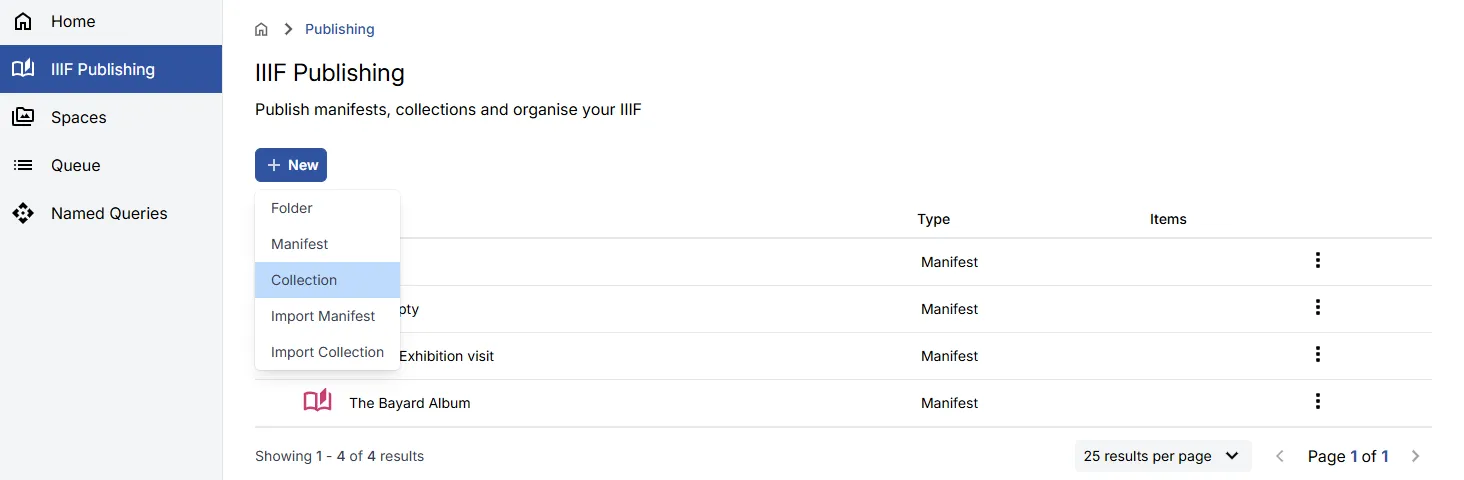
Task: Click Import Collection in the menu
Action: pos(327,352)
